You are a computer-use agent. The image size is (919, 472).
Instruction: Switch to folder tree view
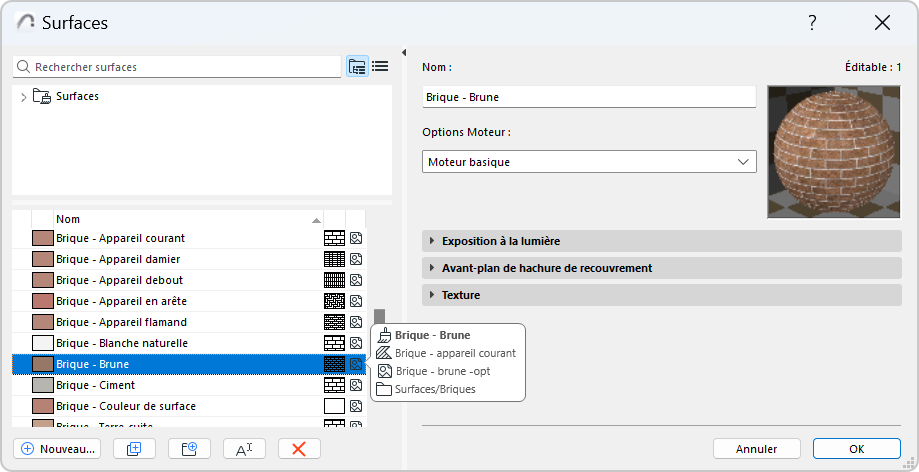[357, 67]
